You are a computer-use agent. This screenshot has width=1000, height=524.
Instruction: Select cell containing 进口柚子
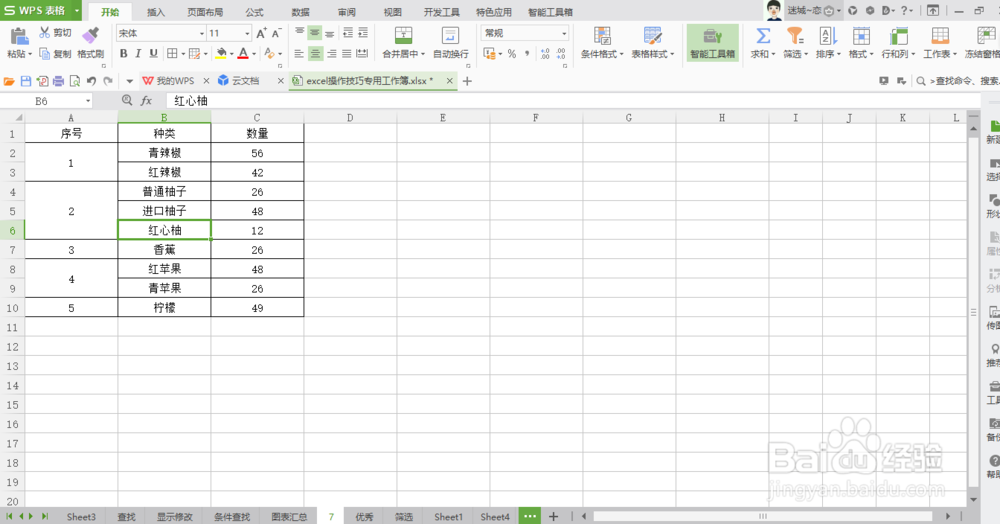(165, 211)
